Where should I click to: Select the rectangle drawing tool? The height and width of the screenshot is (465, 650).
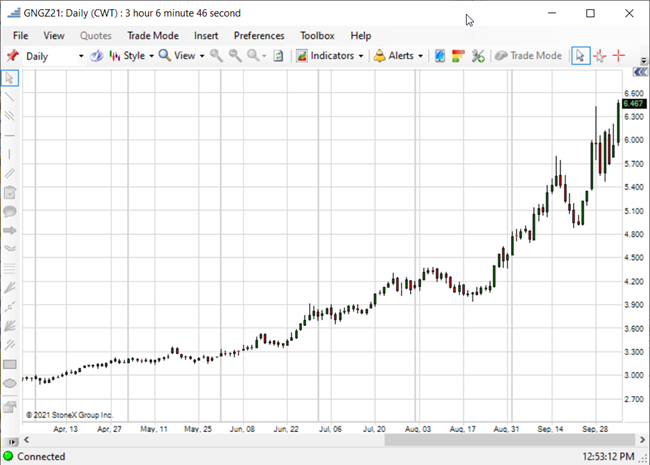pos(10,364)
